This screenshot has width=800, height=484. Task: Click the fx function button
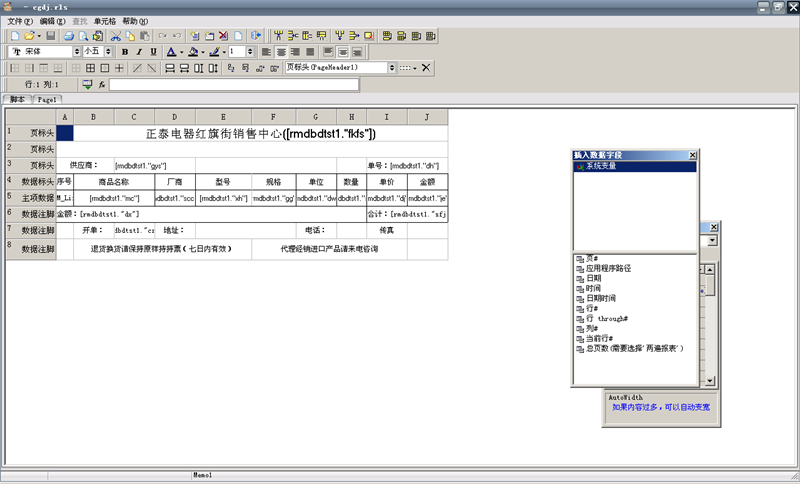pos(102,85)
